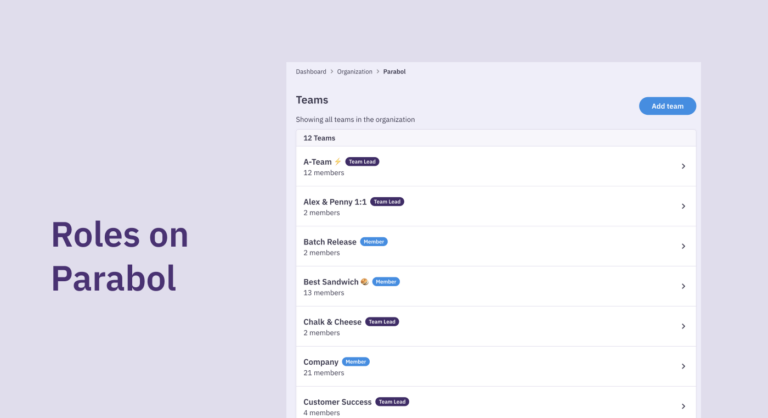This screenshot has height=418, width=768.
Task: Click the Best Sandwich row chevron
Action: (x=683, y=286)
